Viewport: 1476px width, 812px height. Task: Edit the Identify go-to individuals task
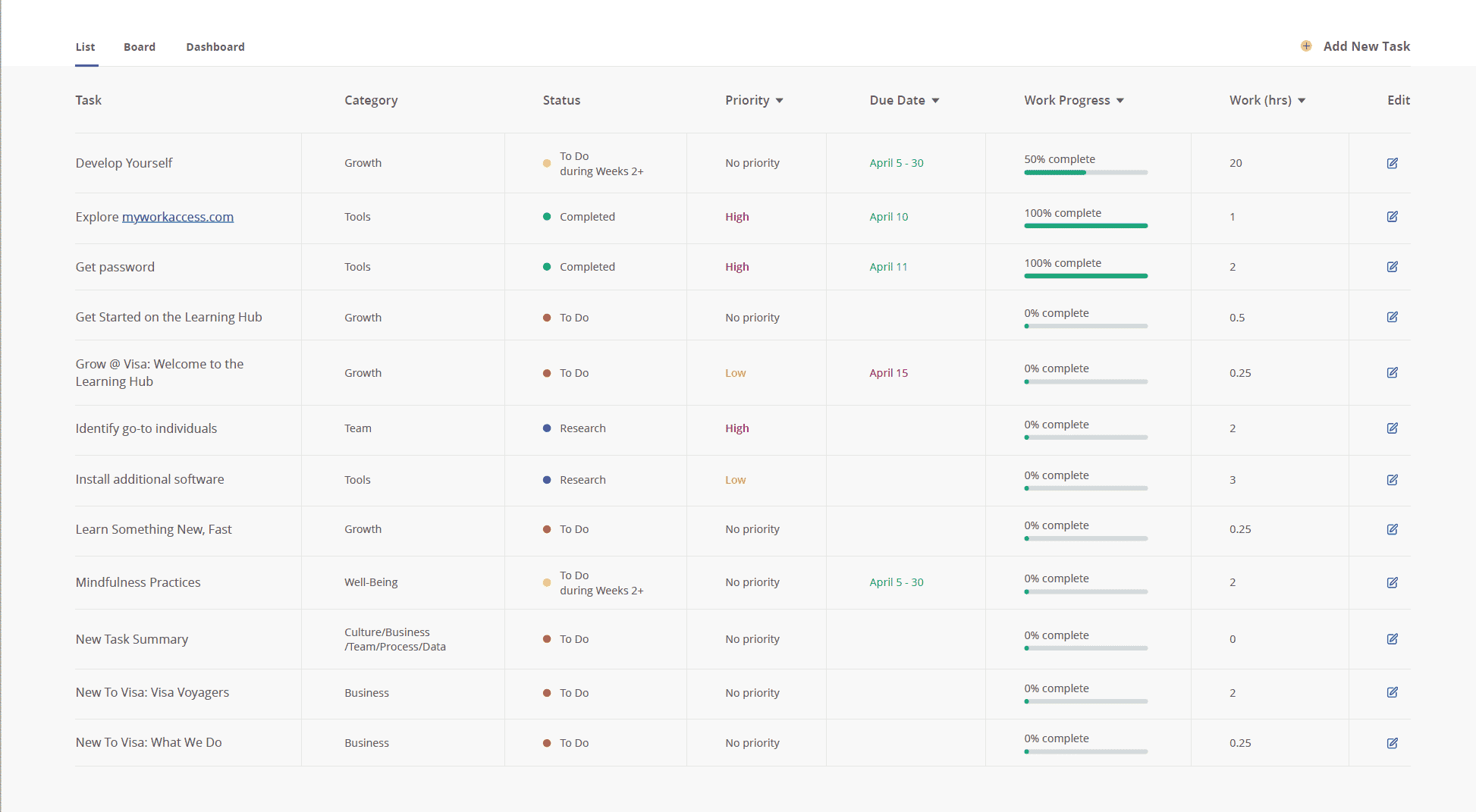click(x=1392, y=428)
